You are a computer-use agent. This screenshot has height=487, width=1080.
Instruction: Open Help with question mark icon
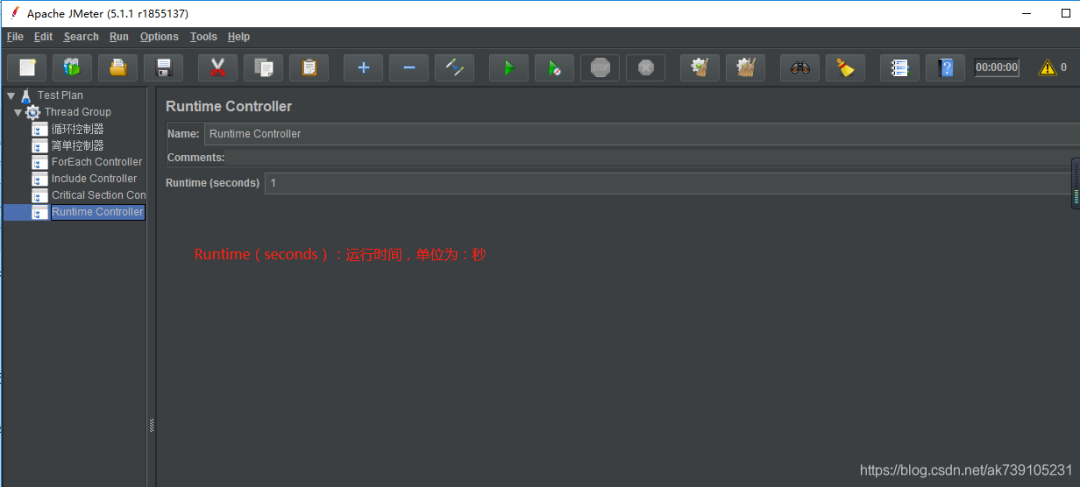(946, 68)
